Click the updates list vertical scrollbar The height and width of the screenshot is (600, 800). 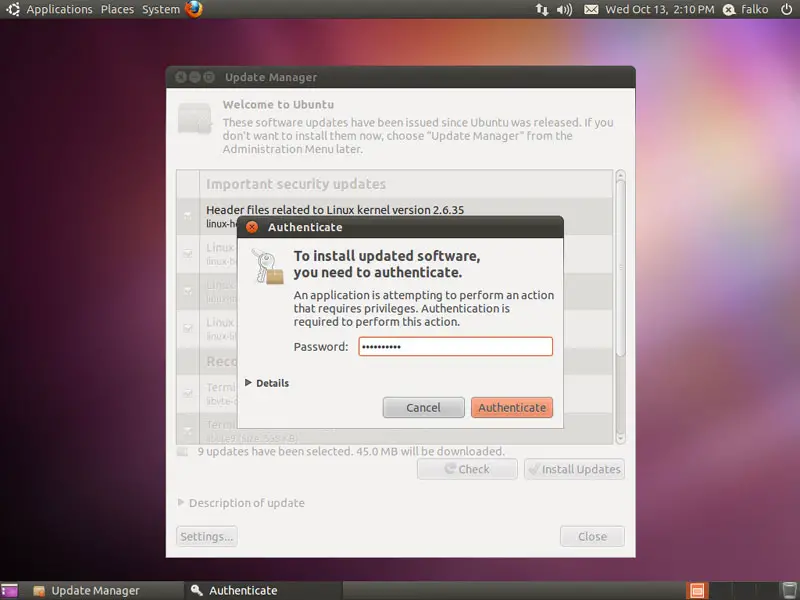(620, 268)
